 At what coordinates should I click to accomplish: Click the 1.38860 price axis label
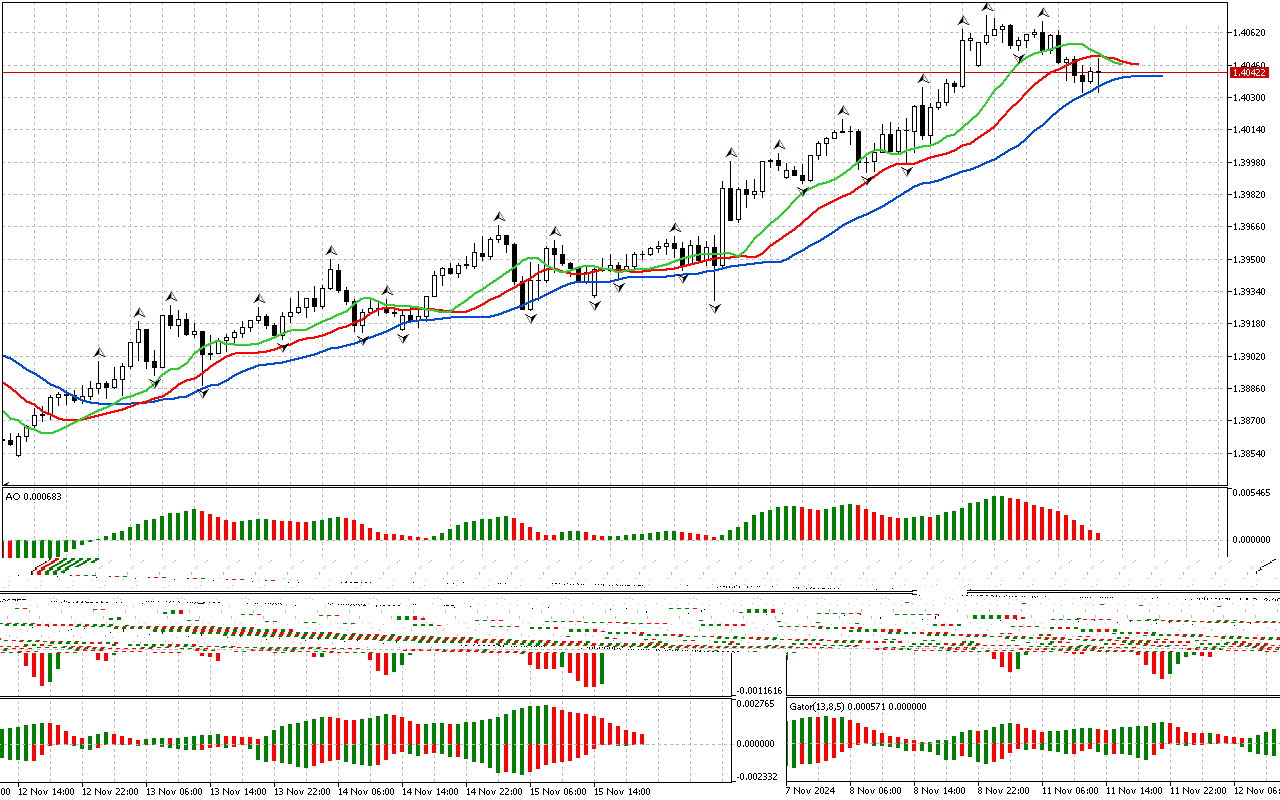click(x=1250, y=389)
